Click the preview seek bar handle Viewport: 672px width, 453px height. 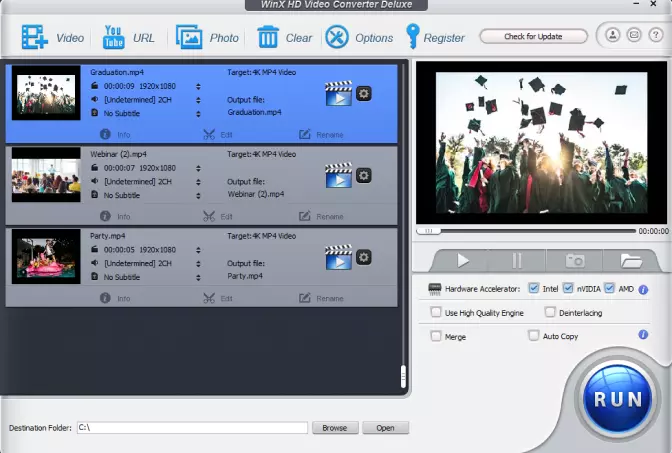point(429,231)
